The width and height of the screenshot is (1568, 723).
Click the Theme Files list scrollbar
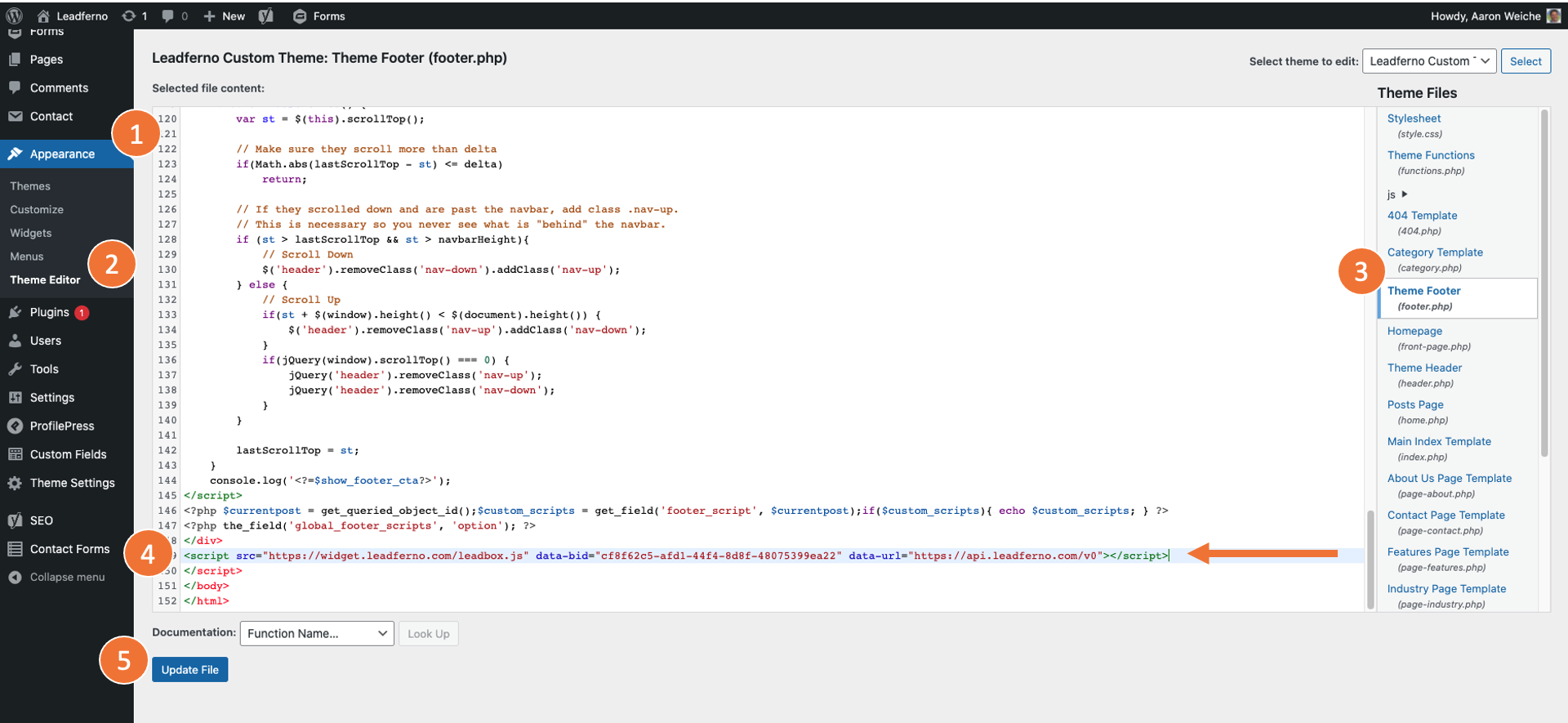[x=1543, y=286]
